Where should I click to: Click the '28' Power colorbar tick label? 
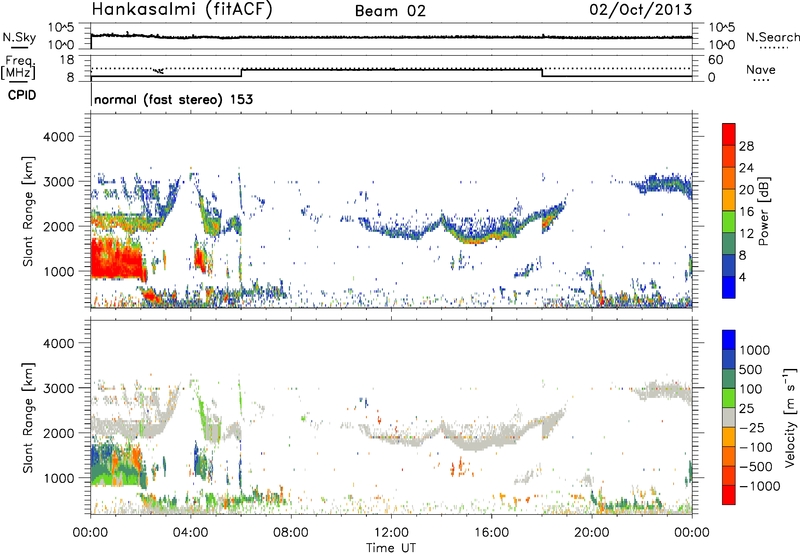(746, 146)
